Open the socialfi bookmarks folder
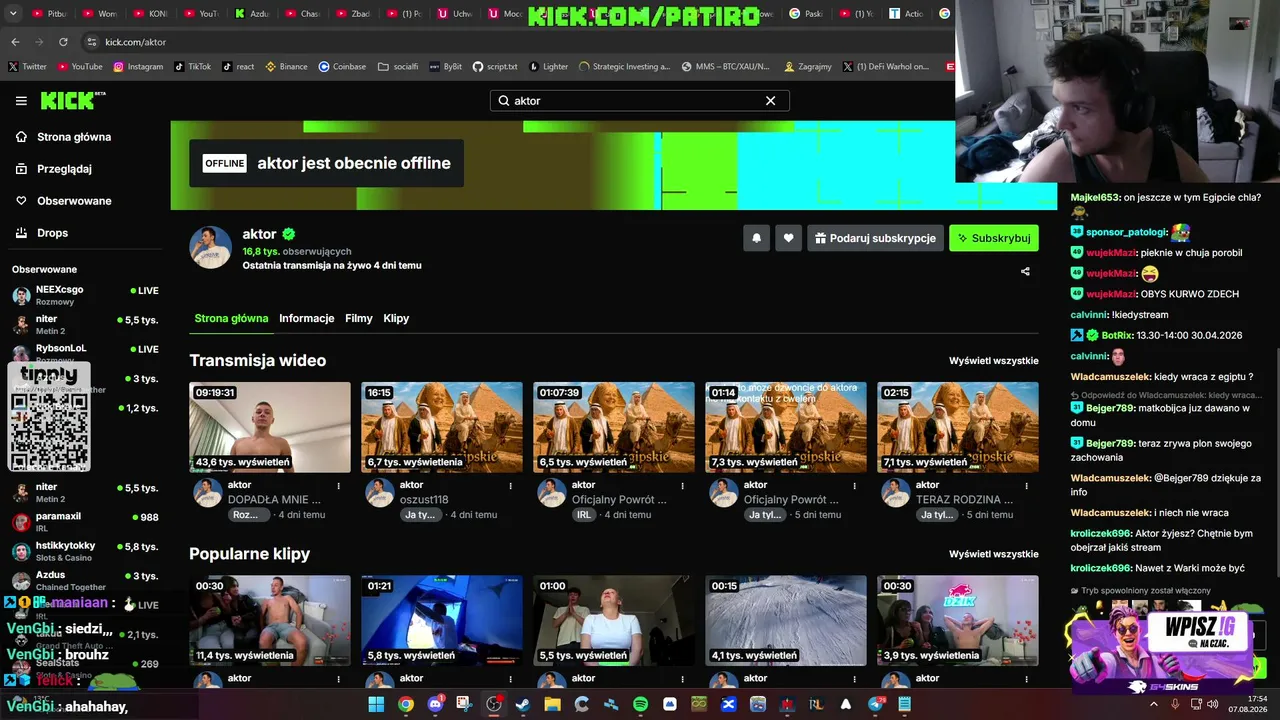This screenshot has width=1280, height=720. 398,67
